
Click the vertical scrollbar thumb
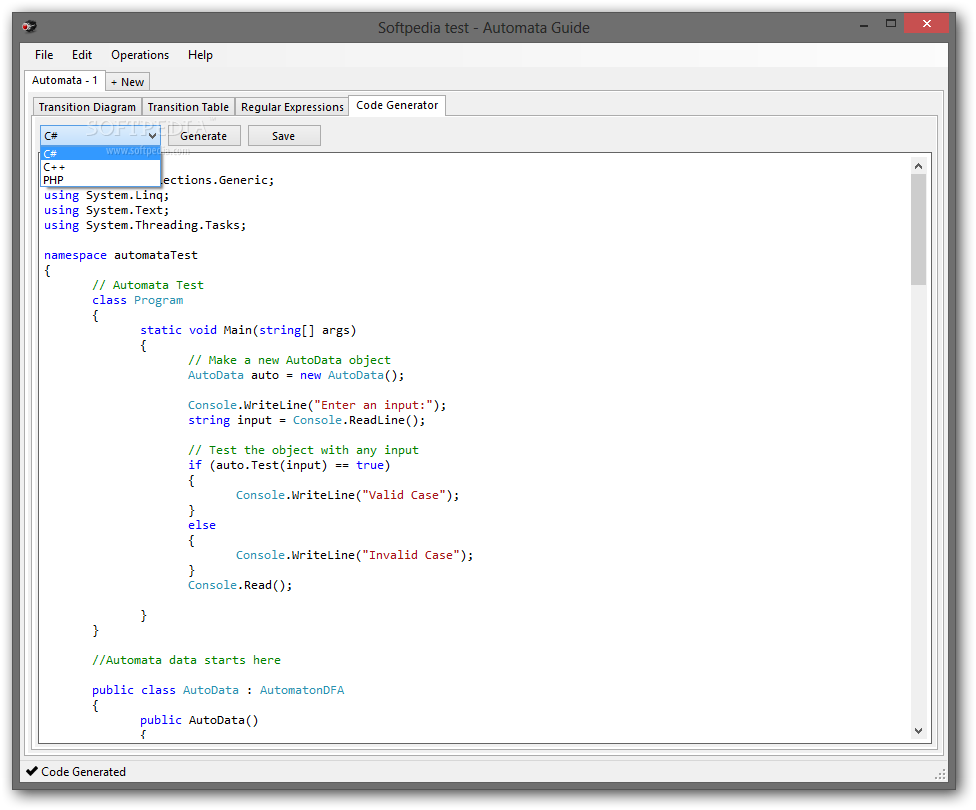click(x=918, y=229)
